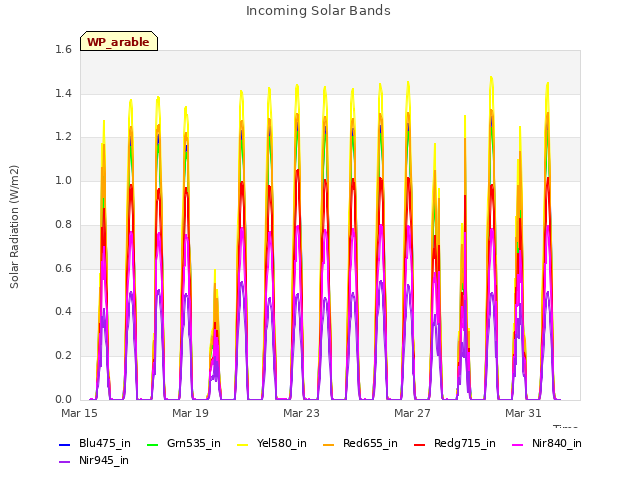Click the 0.8 y-axis tick label
Viewport: 640px width, 480px height.
click(x=63, y=224)
